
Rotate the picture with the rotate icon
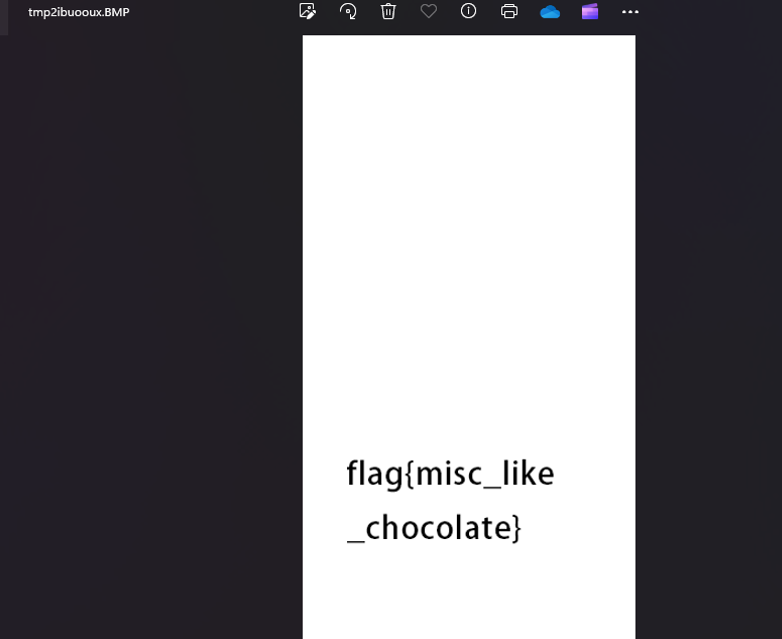click(348, 11)
